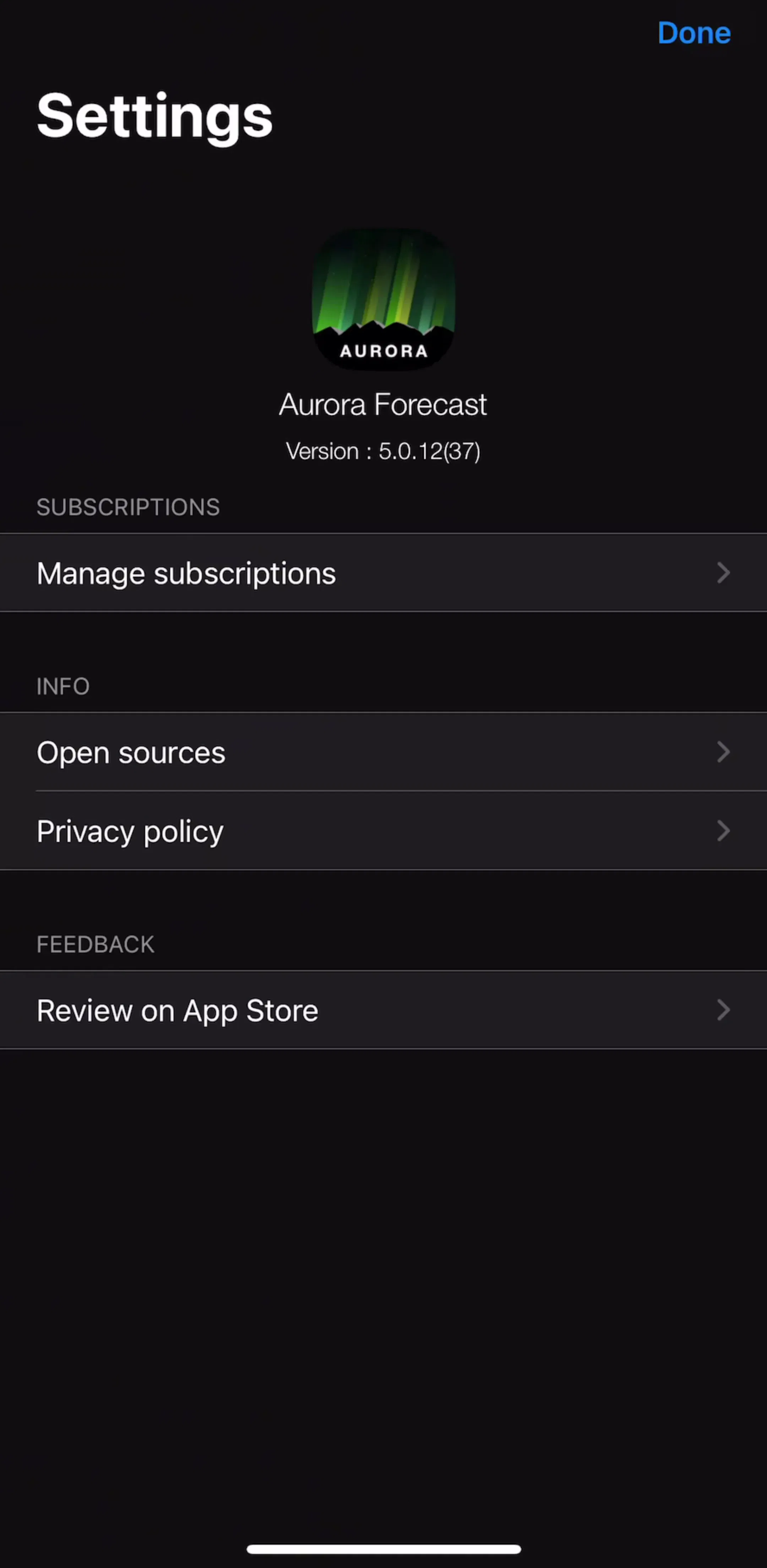This screenshot has height=1568, width=767.
Task: Tap the home indicator bar
Action: point(383,1548)
